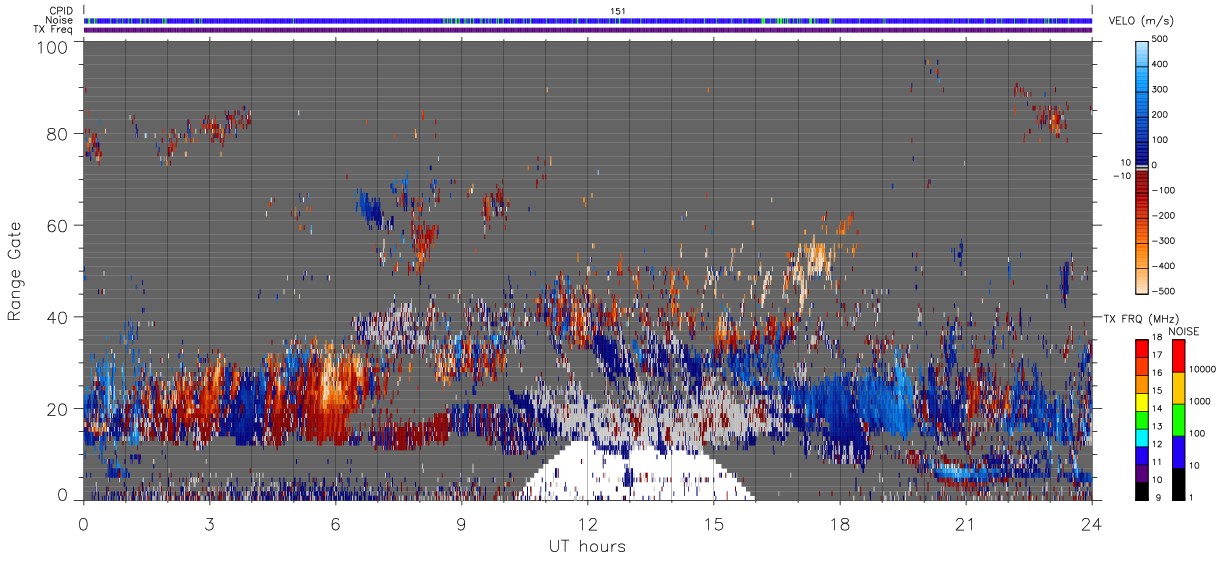Click the 18 tick on UT hours axis
Image resolution: width=1228 pixels, height=567 pixels.
[840, 524]
